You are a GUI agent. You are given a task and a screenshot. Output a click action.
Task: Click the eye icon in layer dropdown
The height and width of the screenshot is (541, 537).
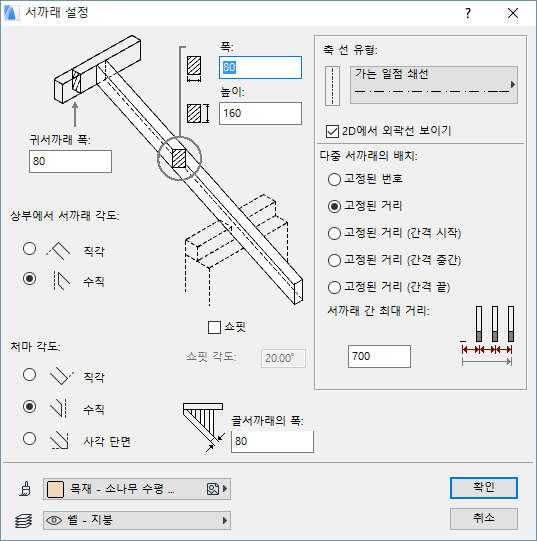[54, 520]
